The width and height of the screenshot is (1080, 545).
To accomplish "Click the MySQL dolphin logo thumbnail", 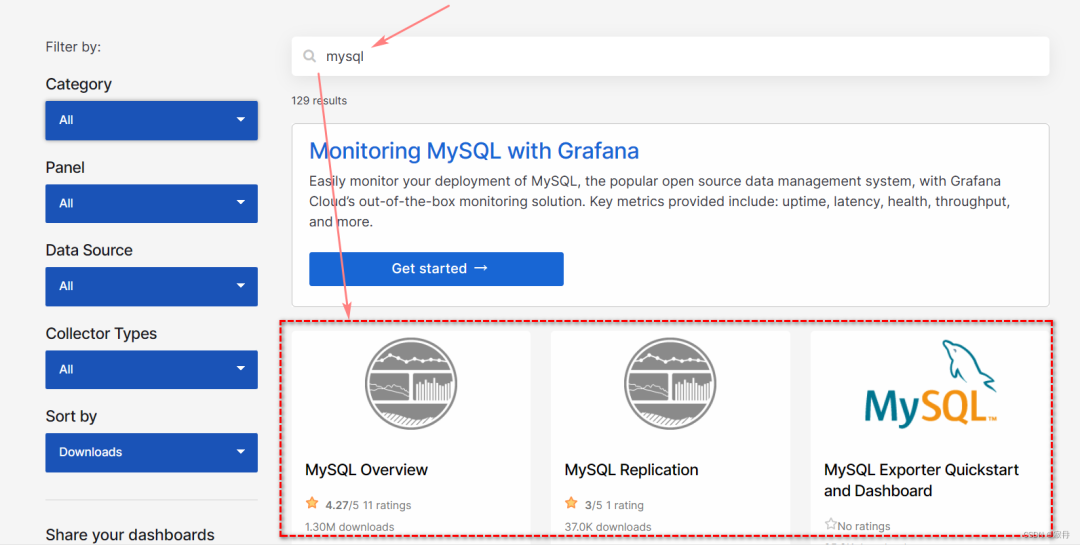I will (x=930, y=383).
